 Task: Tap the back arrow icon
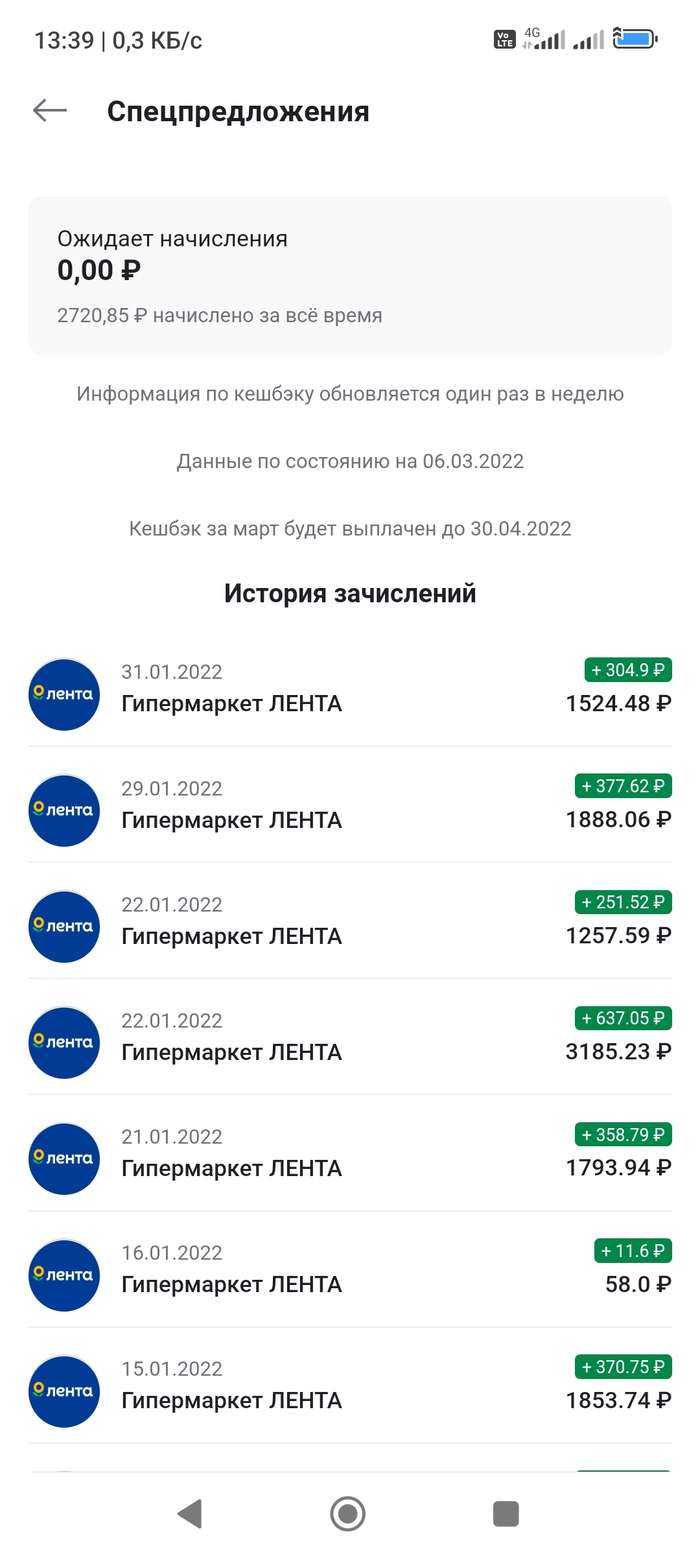click(49, 111)
